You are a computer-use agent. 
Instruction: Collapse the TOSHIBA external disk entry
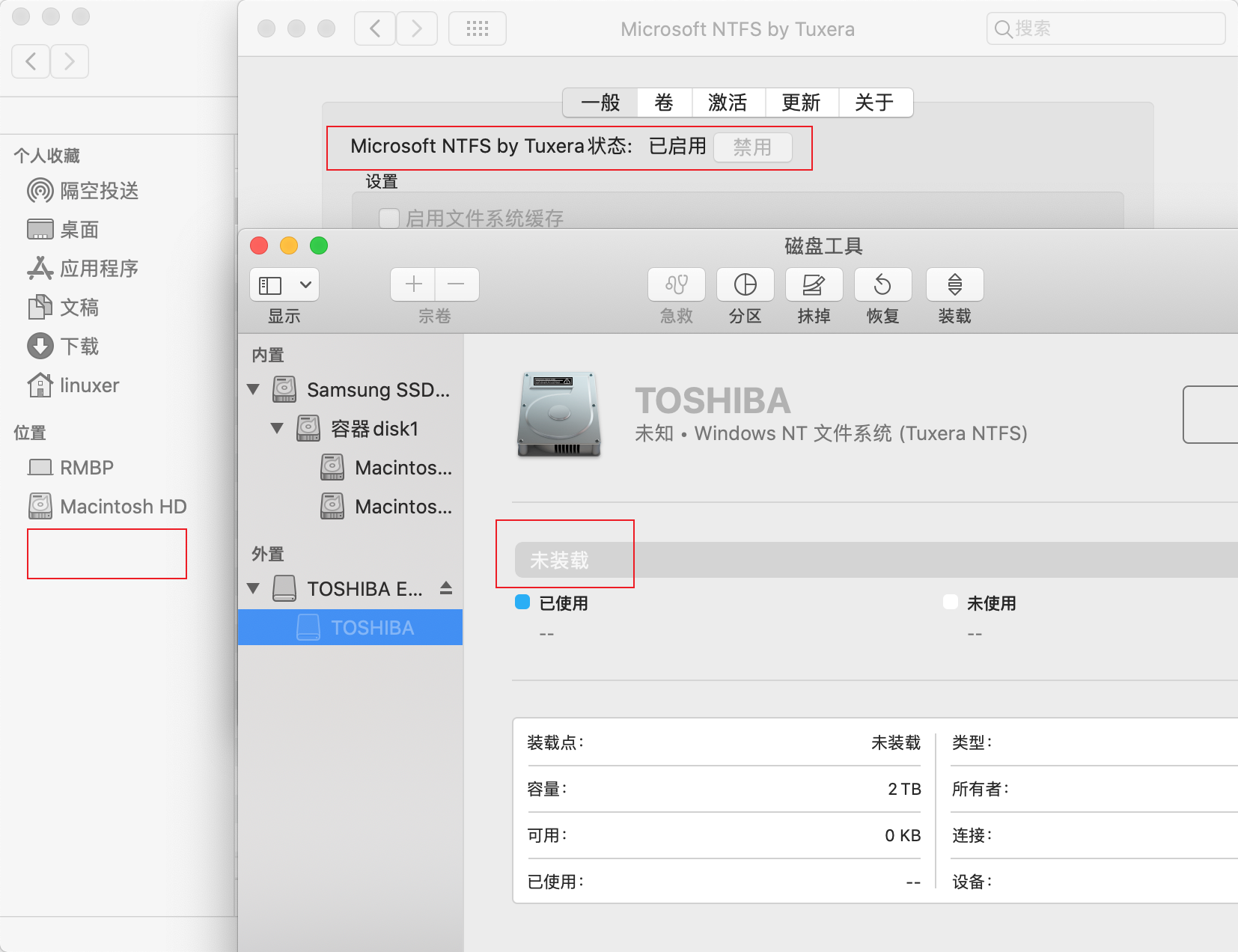coord(253,588)
